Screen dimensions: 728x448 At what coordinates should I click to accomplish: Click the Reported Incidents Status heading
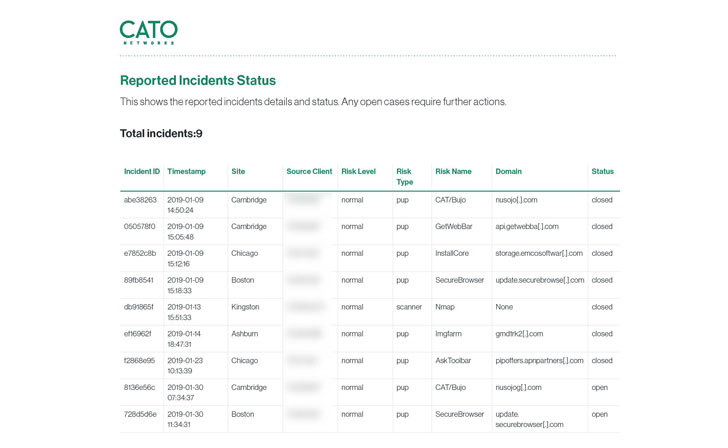[x=198, y=81]
